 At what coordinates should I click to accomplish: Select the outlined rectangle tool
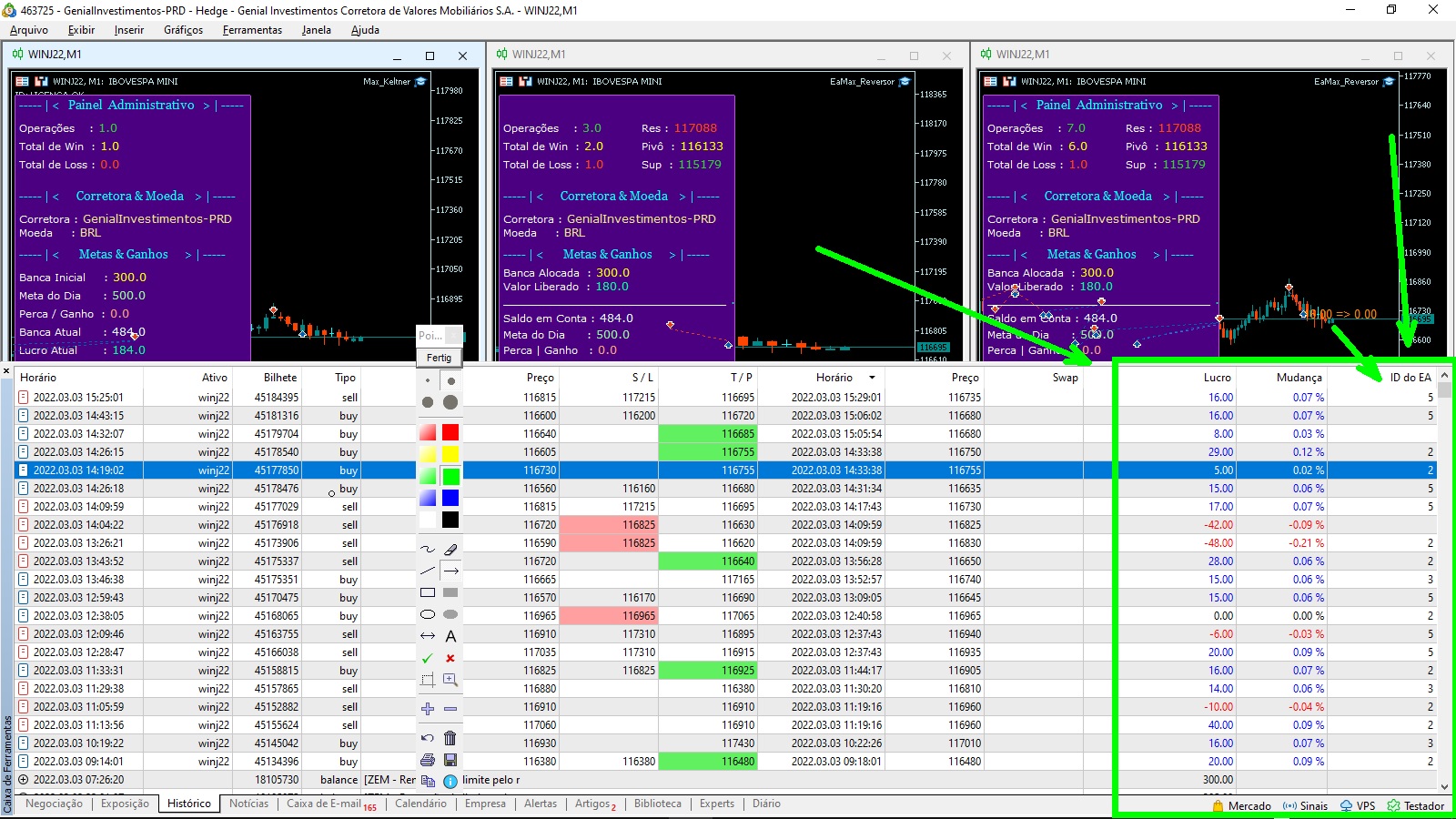pos(428,593)
